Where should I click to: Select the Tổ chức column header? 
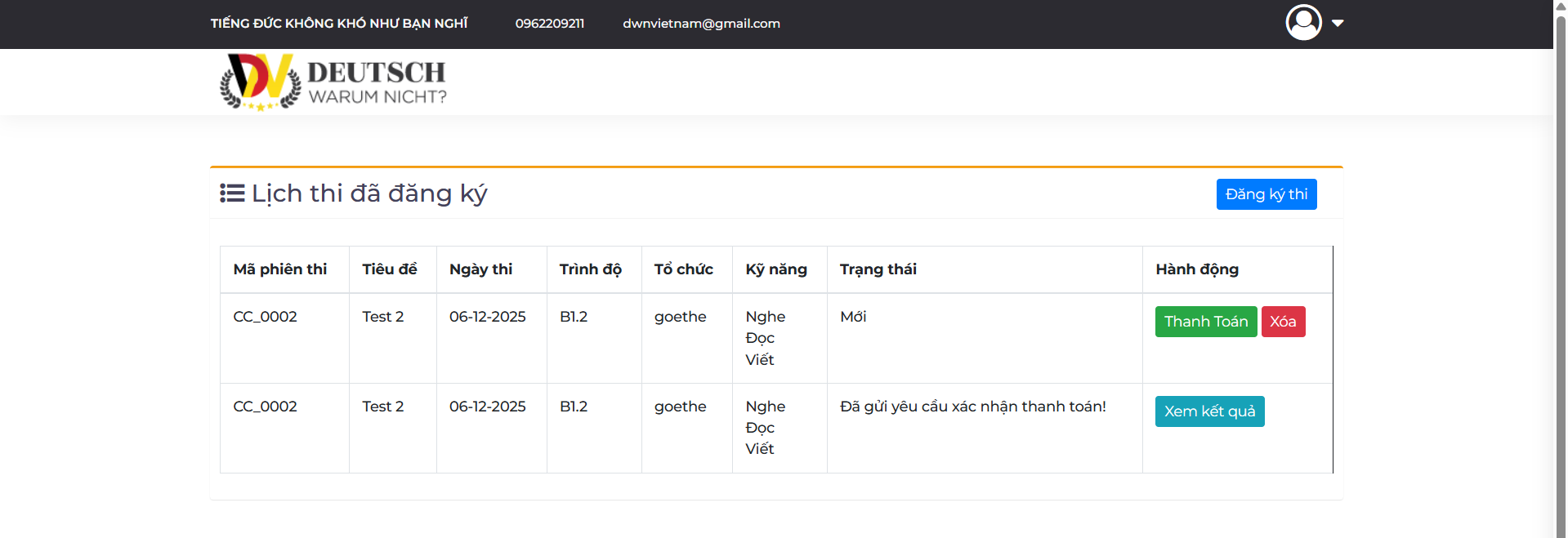point(683,269)
